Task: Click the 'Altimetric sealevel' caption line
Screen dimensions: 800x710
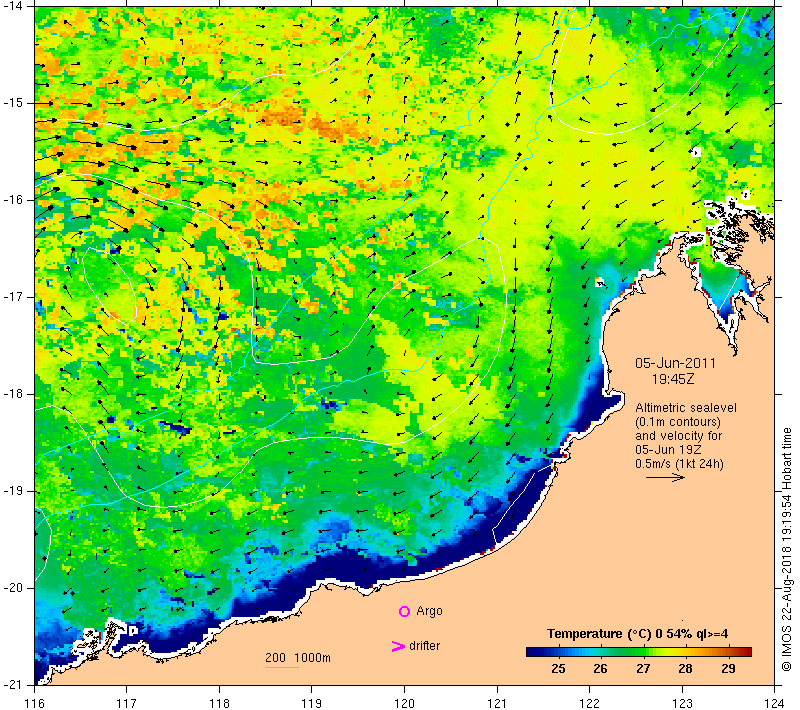Action: pyautogui.click(x=686, y=408)
